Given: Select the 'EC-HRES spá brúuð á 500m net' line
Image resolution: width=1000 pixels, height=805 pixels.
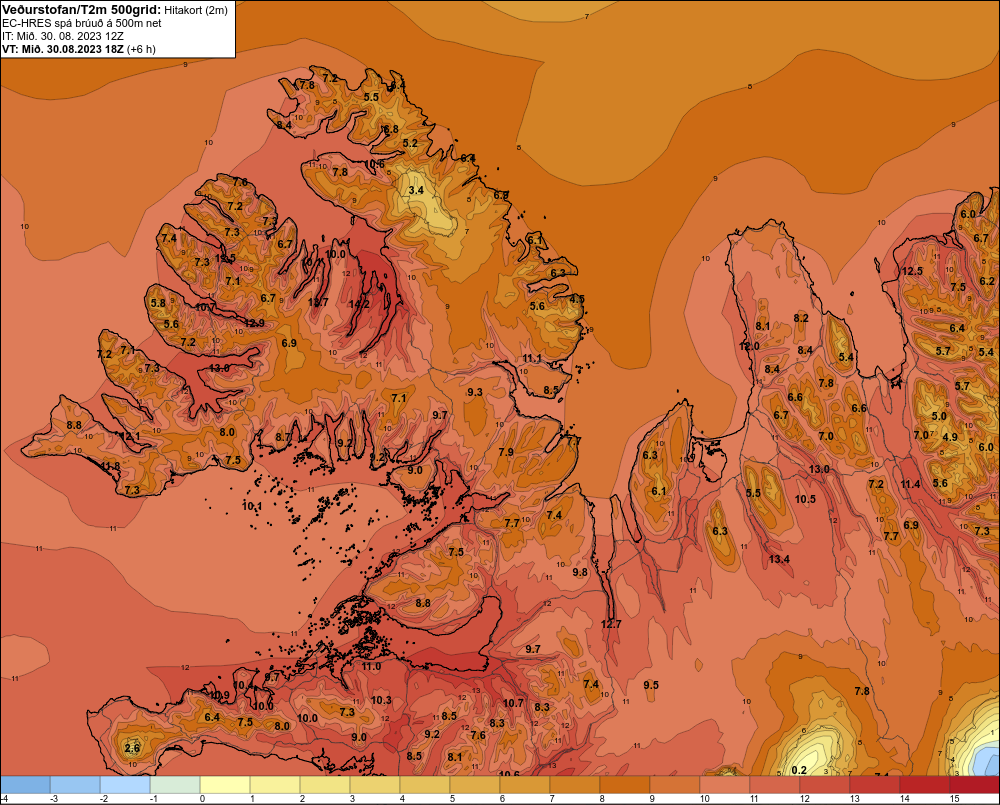Looking at the screenshot, I should [82, 23].
